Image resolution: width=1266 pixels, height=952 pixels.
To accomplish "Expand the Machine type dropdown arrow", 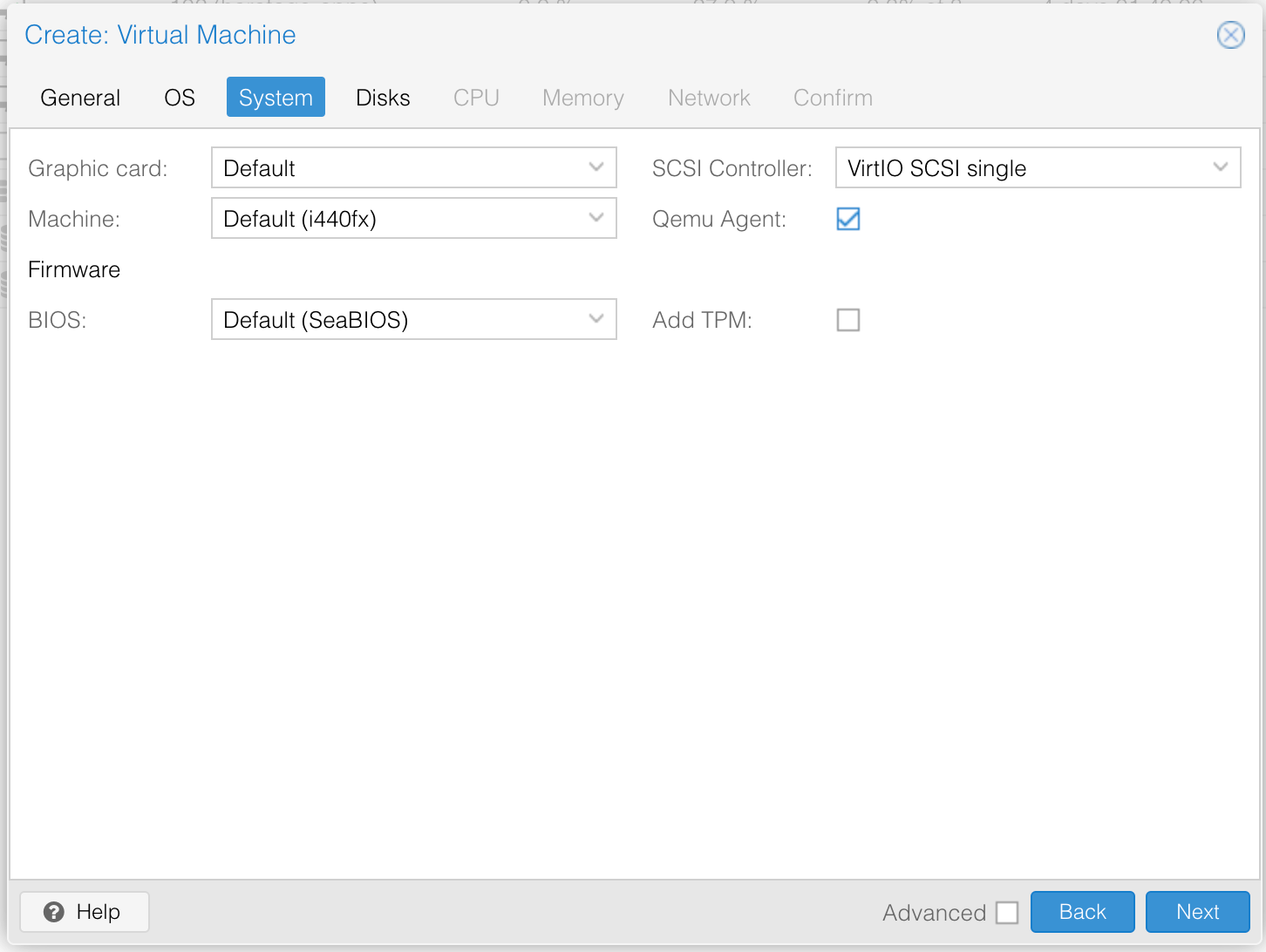I will (596, 218).
